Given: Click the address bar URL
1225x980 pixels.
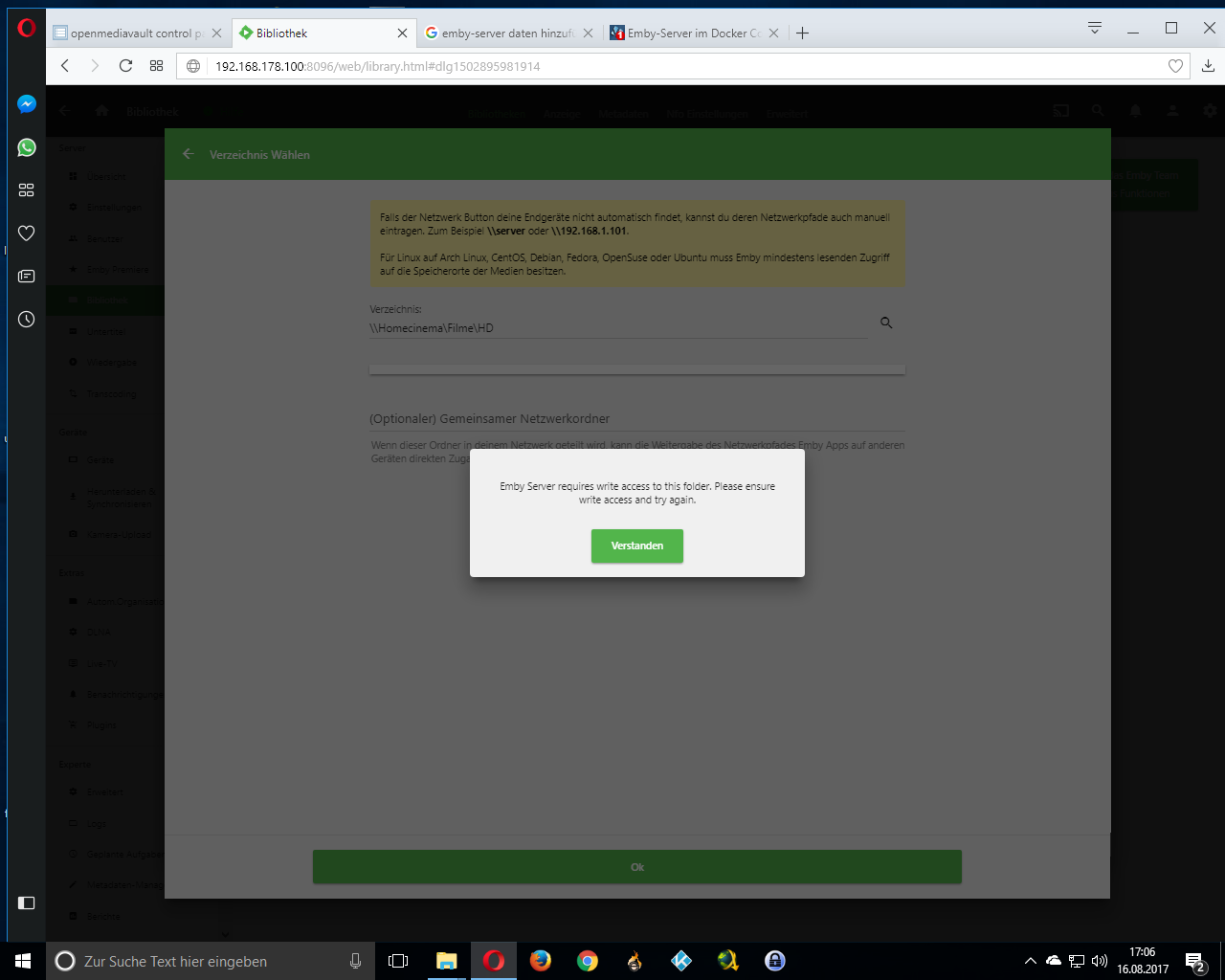Looking at the screenshot, I should [378, 66].
